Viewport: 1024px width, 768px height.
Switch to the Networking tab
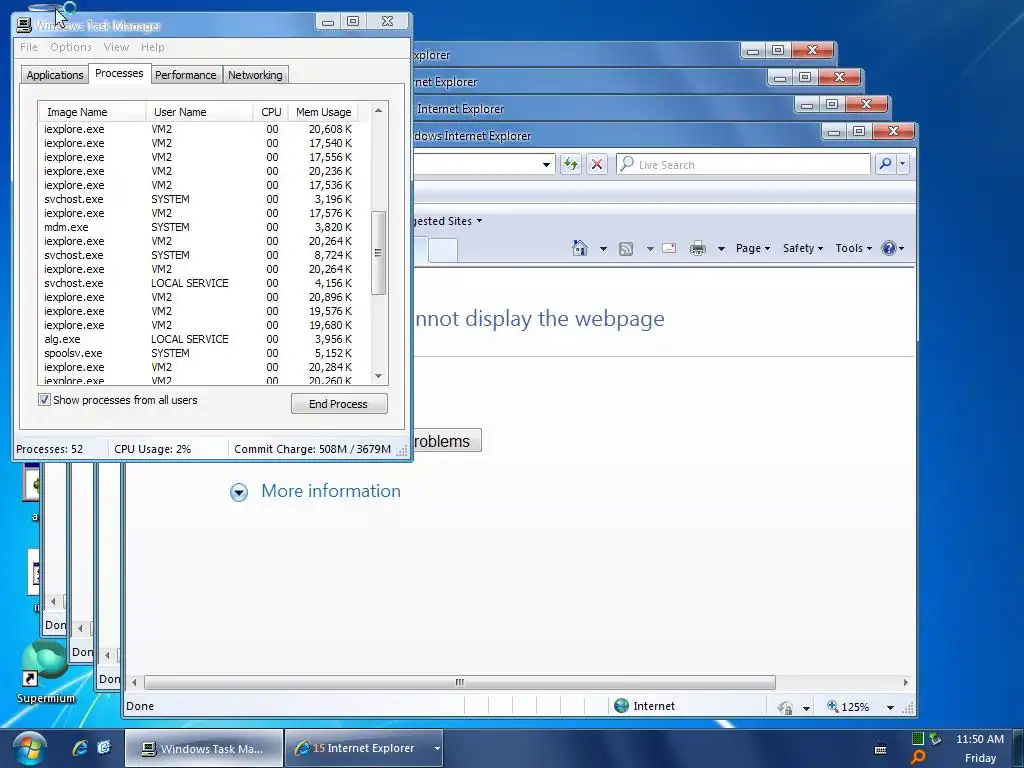[x=255, y=75]
